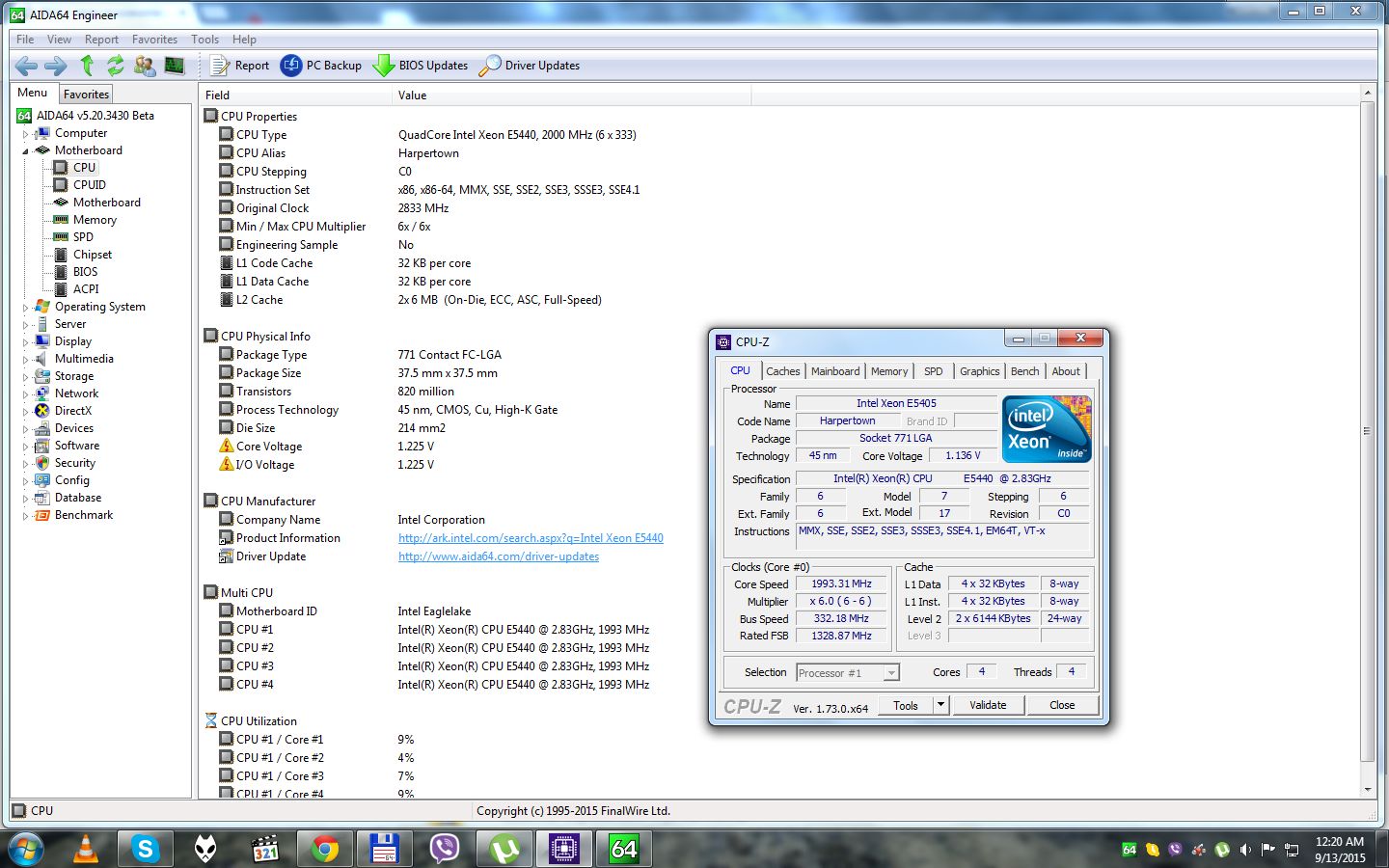Image resolution: width=1389 pixels, height=868 pixels.
Task: Open the Help menu
Action: (x=244, y=40)
